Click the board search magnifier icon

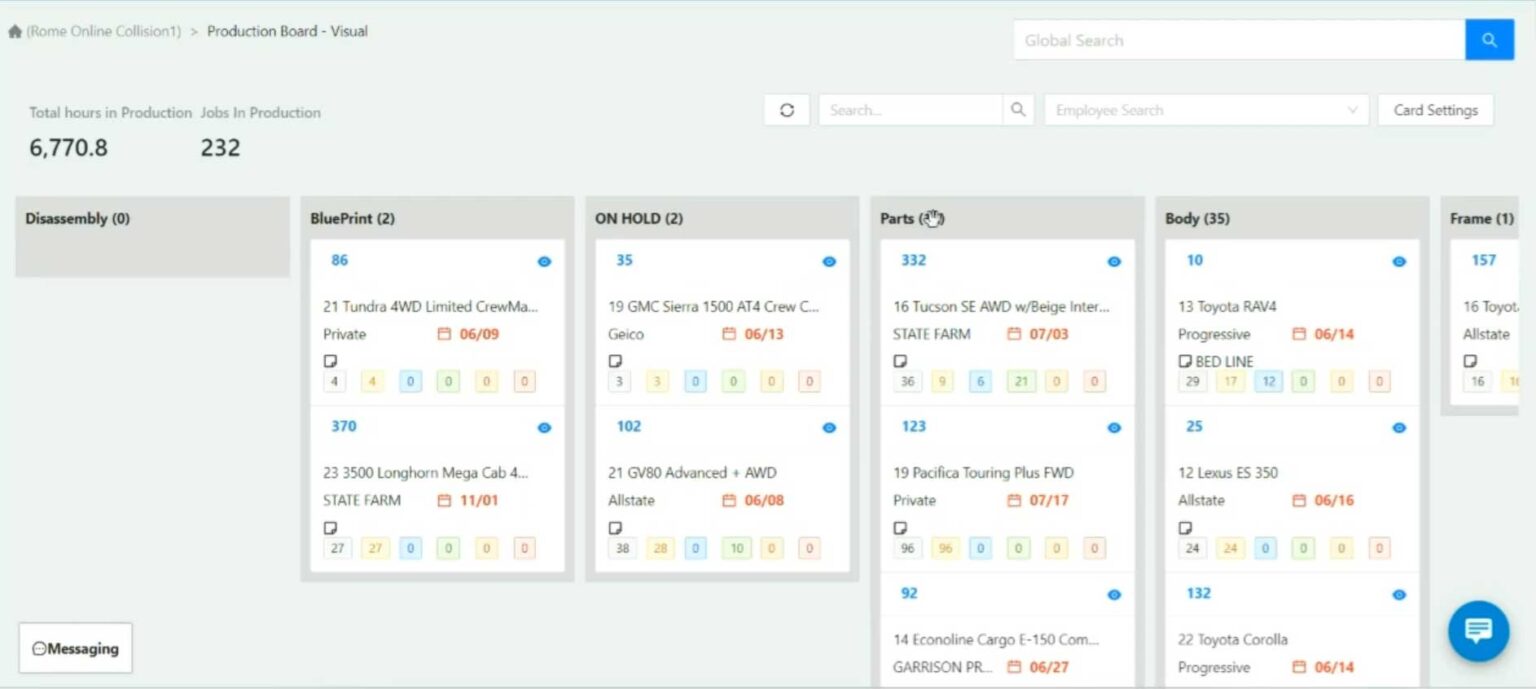pos(1017,110)
